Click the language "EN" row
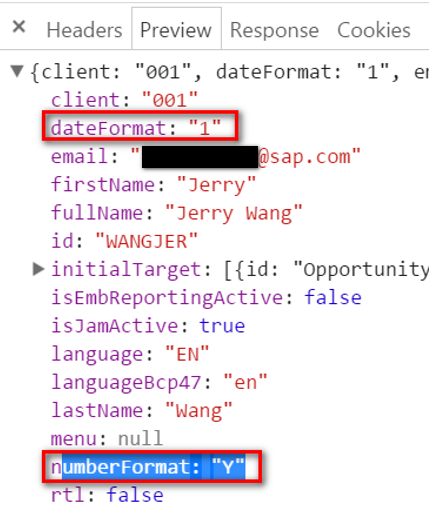Image resolution: width=435 pixels, height=517 pixels. point(130,354)
